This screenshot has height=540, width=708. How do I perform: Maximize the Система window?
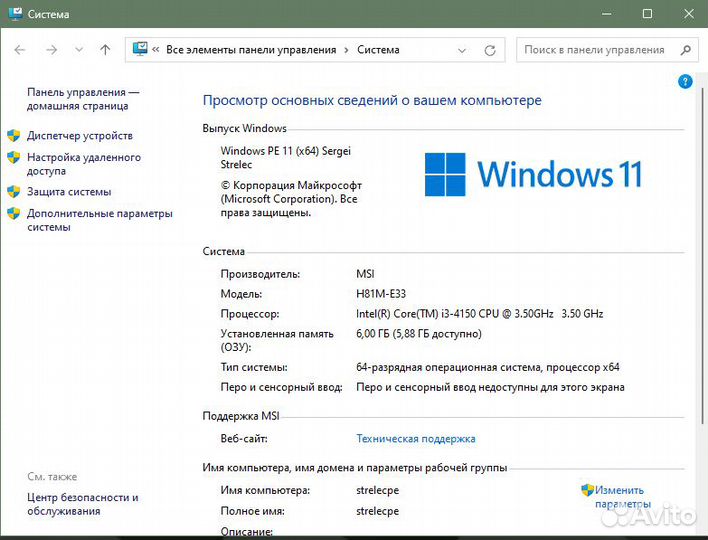tap(647, 14)
